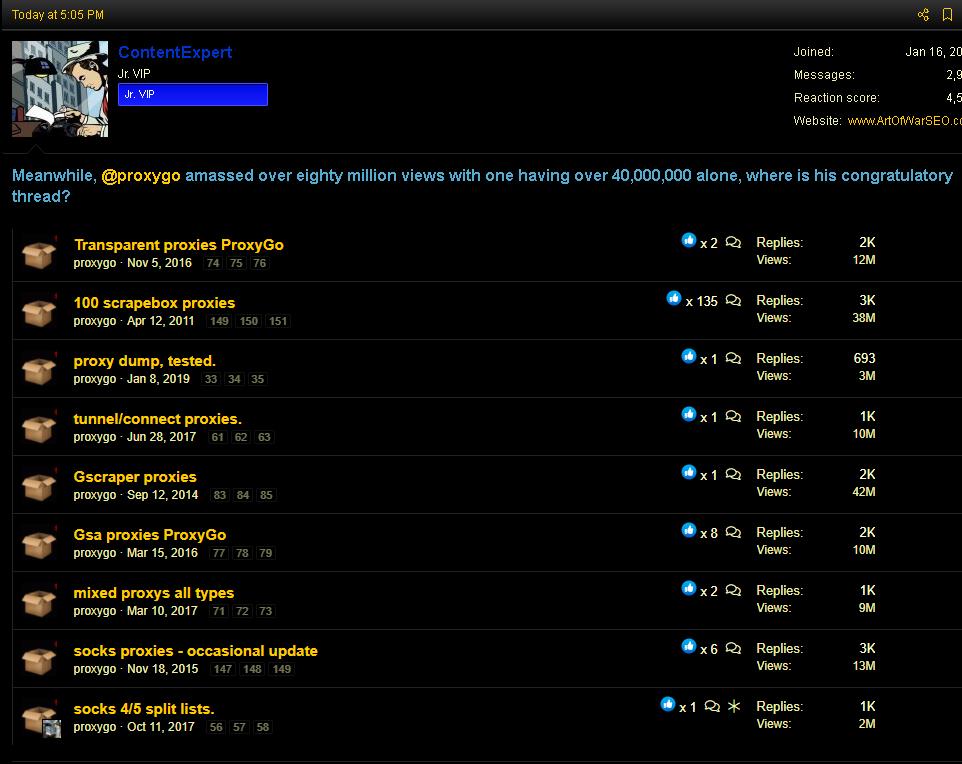Click box icon beside mixed proxys all types
Viewport: 962px width, 764px height.
(39, 602)
